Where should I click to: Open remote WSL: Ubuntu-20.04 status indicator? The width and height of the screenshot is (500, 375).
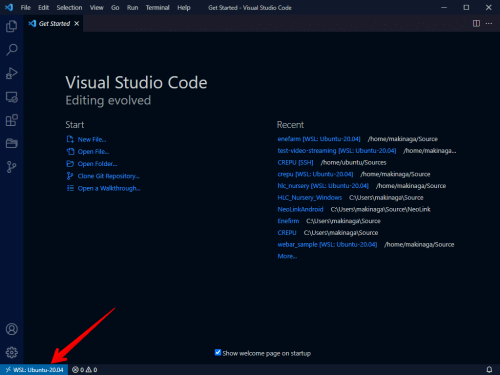pyautogui.click(x=34, y=370)
